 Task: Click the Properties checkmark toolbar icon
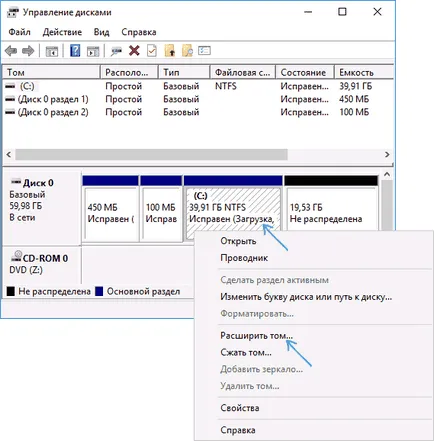coord(152,51)
